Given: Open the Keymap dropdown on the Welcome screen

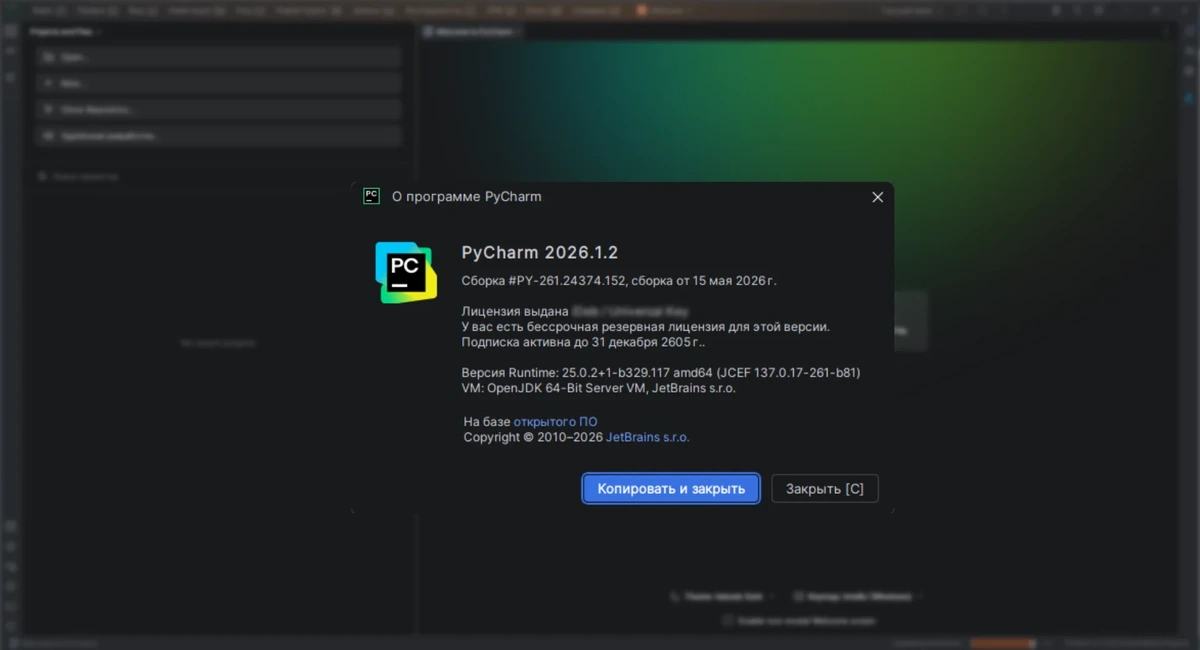Looking at the screenshot, I should point(858,596).
